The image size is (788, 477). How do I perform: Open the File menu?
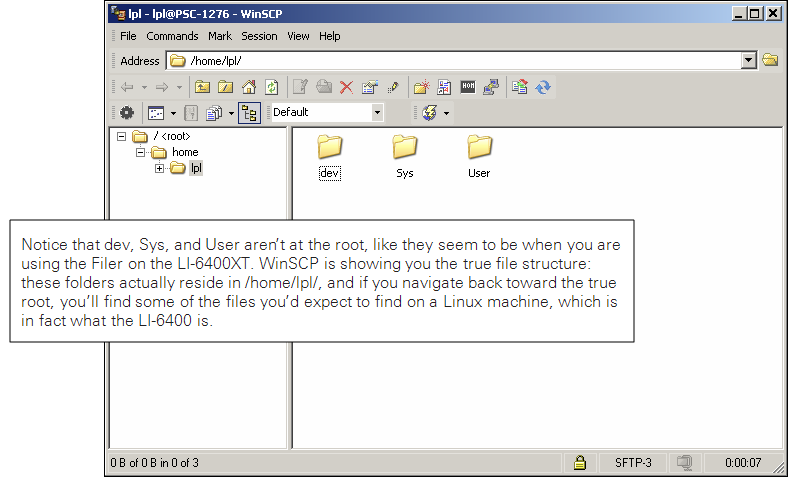point(128,36)
